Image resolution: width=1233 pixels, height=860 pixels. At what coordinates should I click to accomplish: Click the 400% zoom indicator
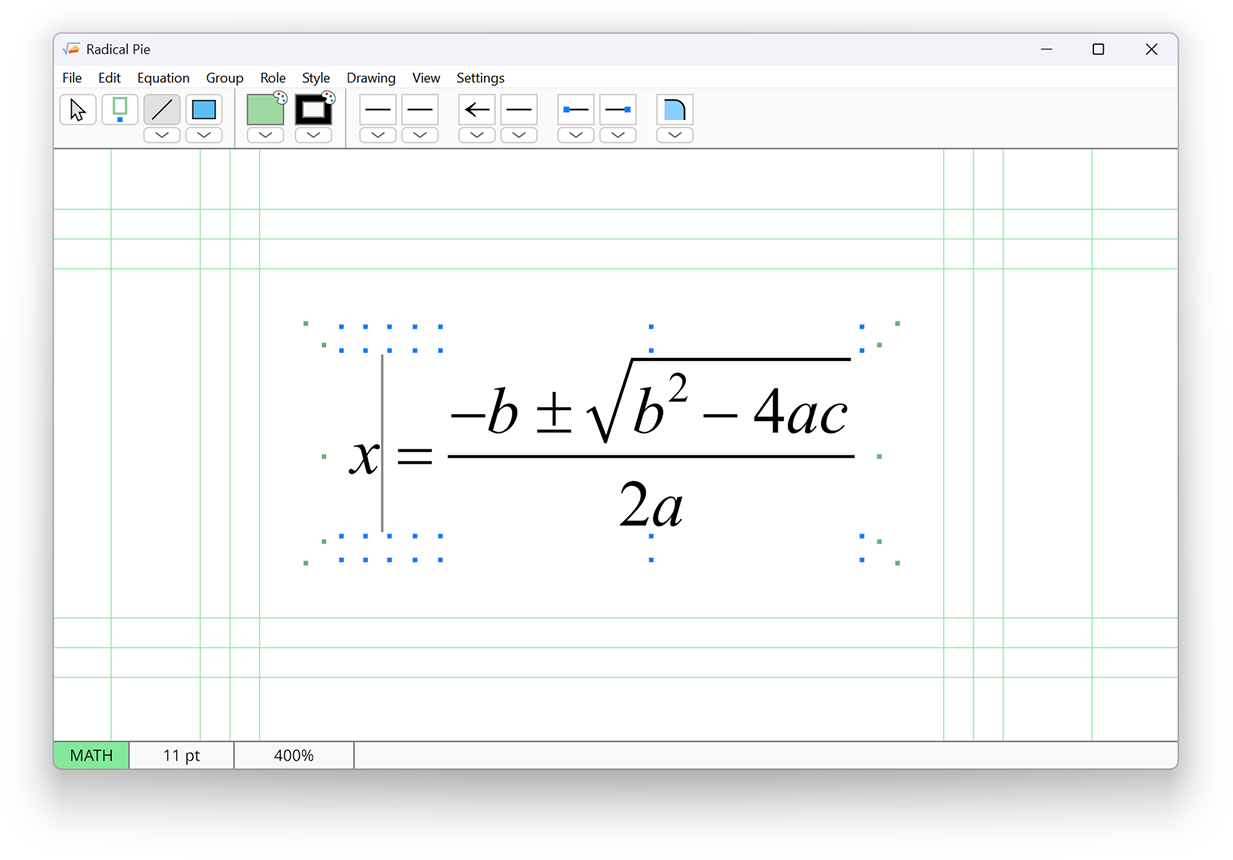[293, 755]
